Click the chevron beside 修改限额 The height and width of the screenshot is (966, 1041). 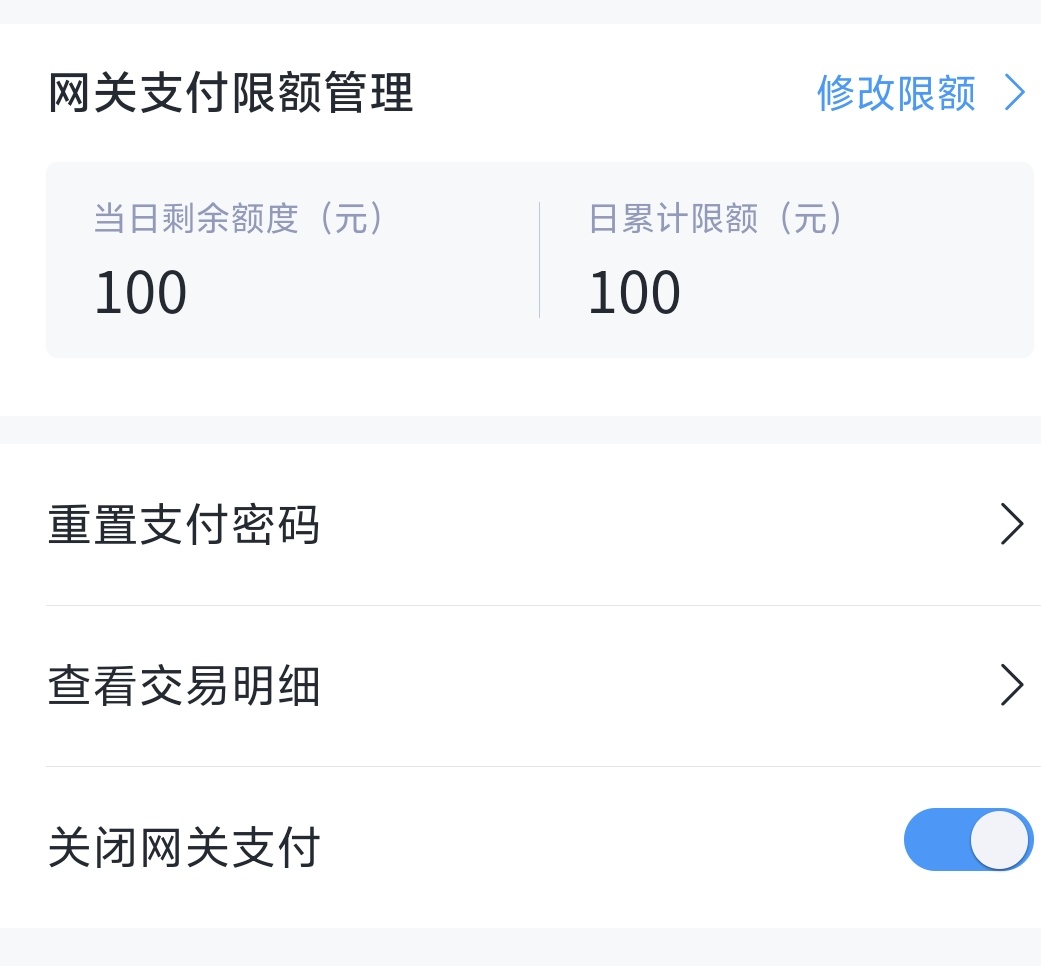[x=1015, y=94]
